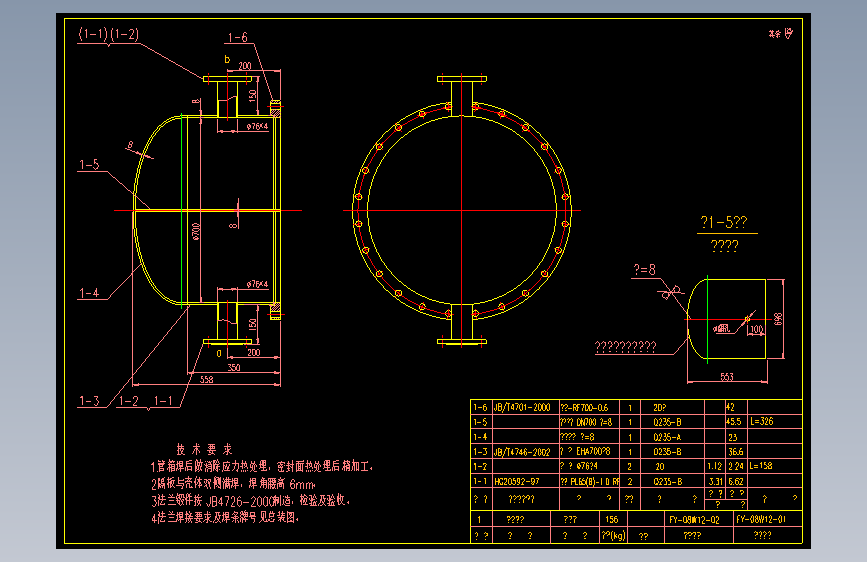Select note 4, the last technical requirement line
The height and width of the screenshot is (562, 867).
tap(225, 518)
